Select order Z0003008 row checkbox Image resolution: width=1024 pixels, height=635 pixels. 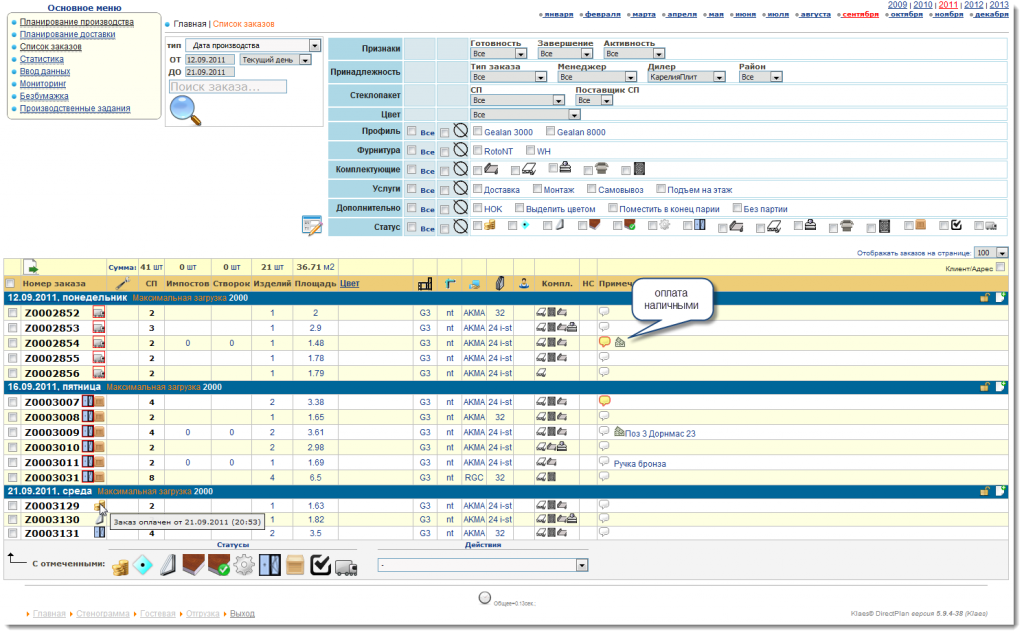[x=12, y=417]
